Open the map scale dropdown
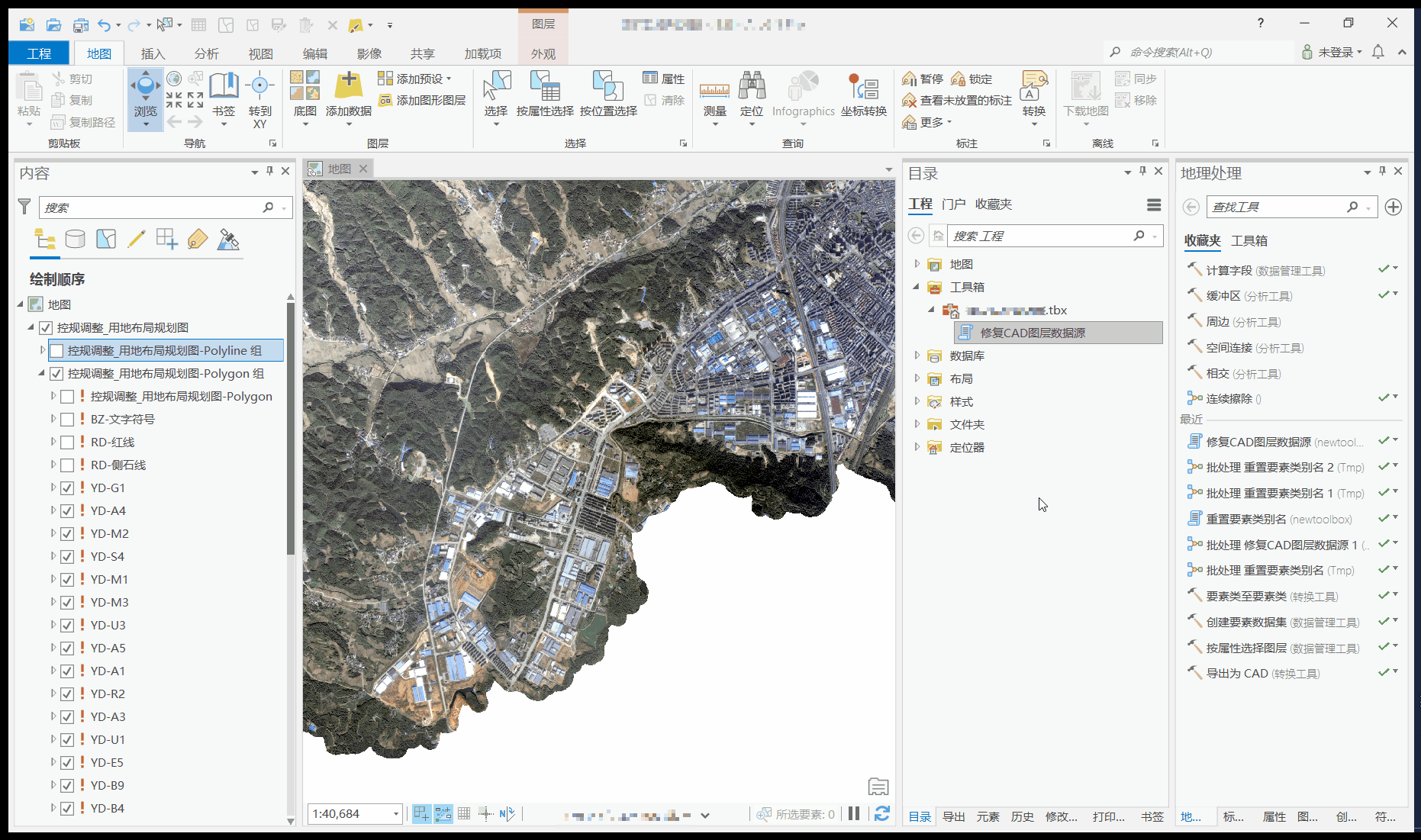Image resolution: width=1421 pixels, height=840 pixels. coord(396,814)
